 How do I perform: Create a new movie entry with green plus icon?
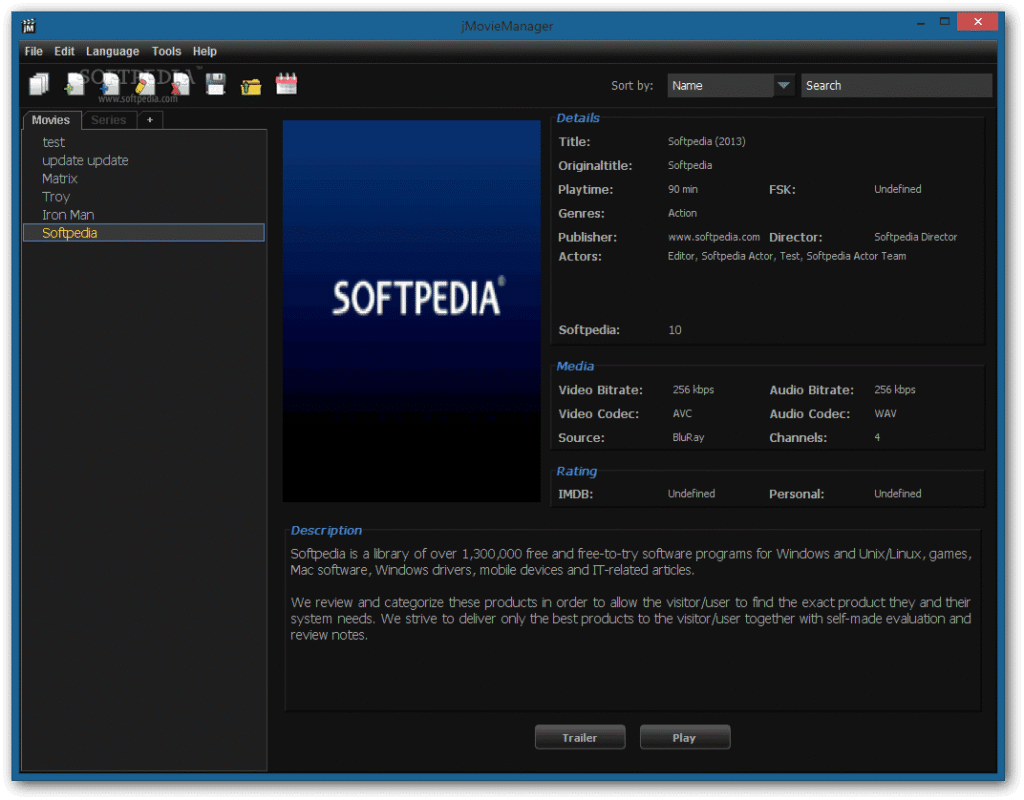75,84
